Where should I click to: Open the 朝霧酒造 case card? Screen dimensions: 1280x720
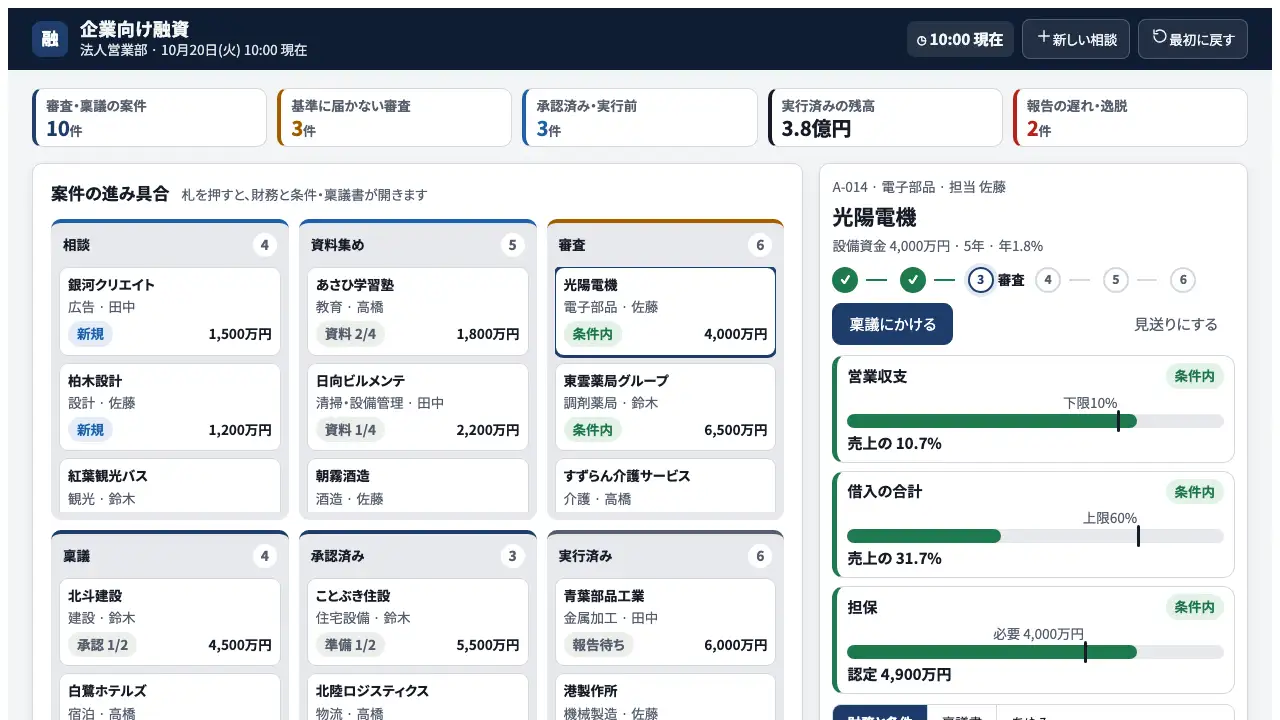[418, 486]
